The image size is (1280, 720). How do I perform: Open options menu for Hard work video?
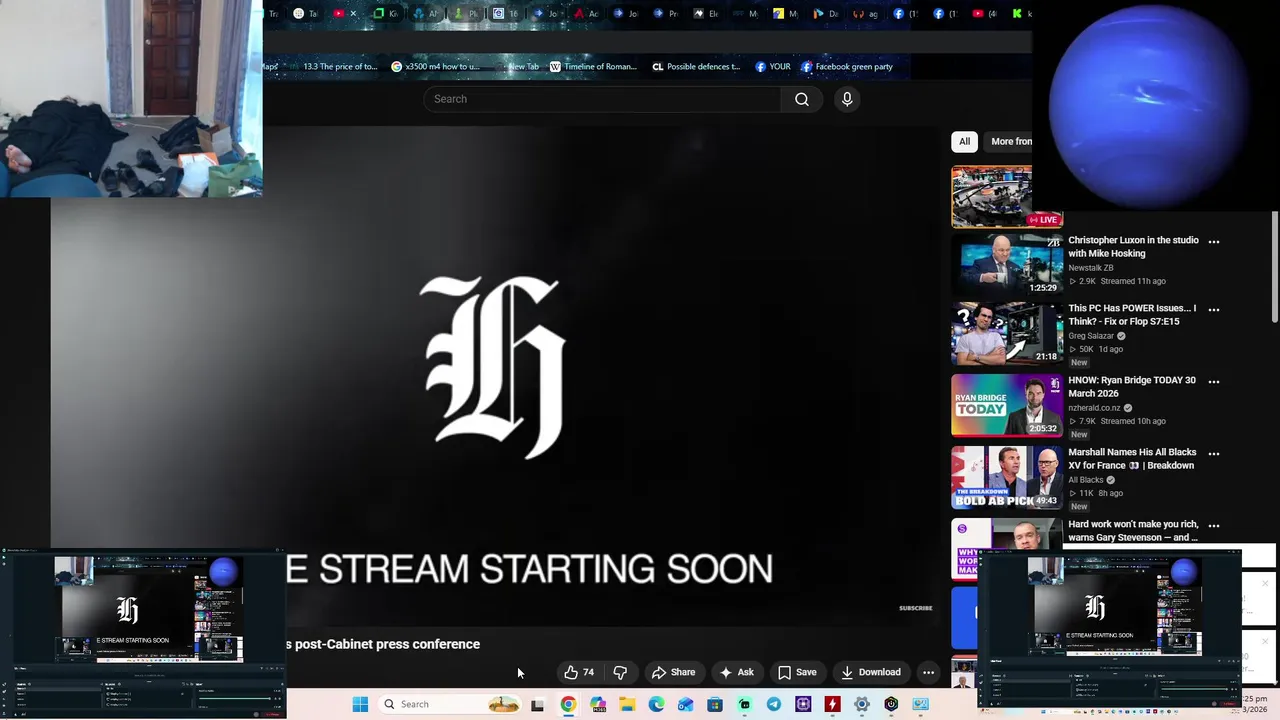click(x=1214, y=526)
